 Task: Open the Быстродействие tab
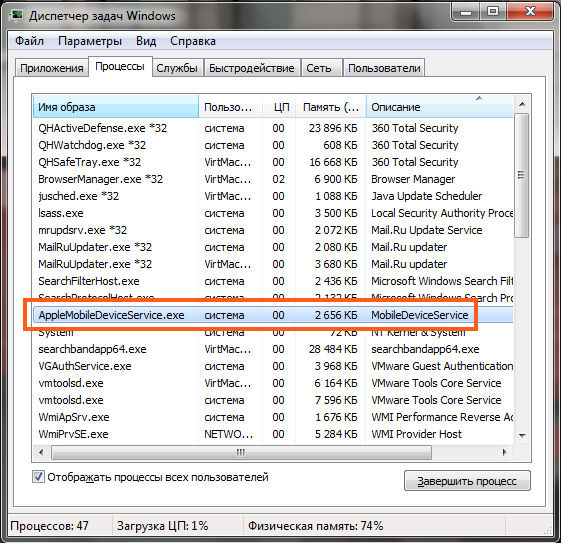click(x=252, y=68)
